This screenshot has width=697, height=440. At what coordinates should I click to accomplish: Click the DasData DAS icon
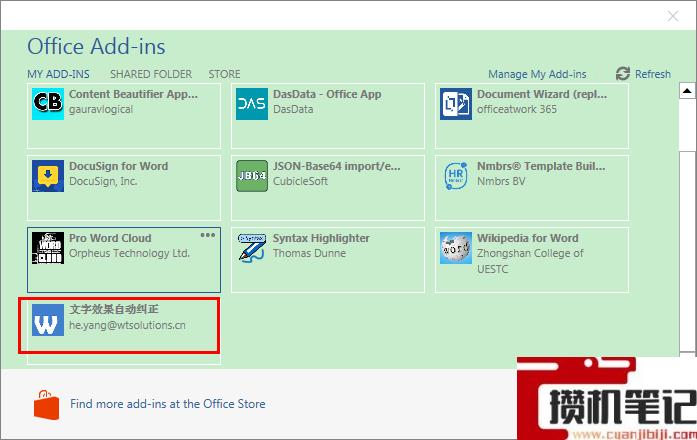pyautogui.click(x=252, y=104)
